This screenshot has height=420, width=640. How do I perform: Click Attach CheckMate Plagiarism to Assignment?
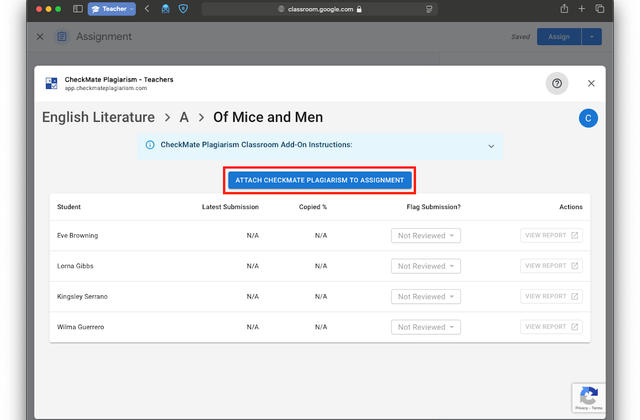click(x=320, y=180)
